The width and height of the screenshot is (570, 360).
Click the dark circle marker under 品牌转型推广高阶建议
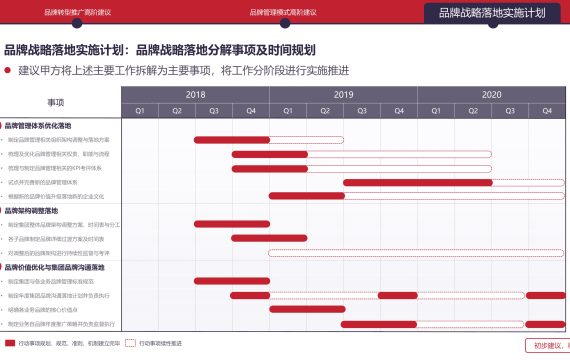click(x=77, y=23)
